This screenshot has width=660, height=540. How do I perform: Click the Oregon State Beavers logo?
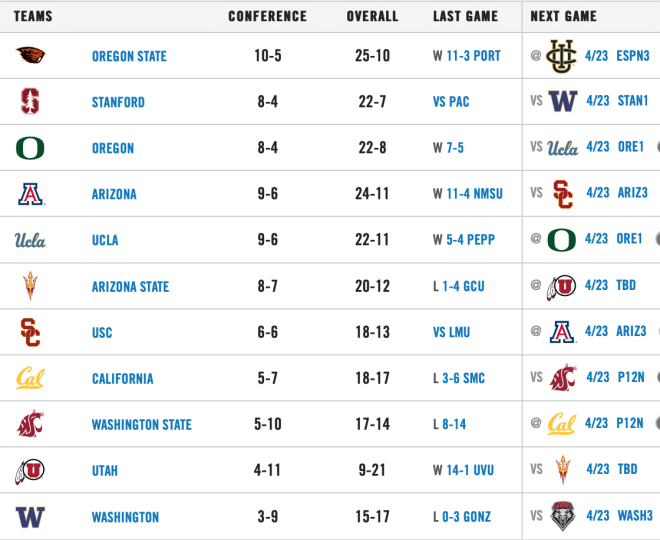[30, 55]
